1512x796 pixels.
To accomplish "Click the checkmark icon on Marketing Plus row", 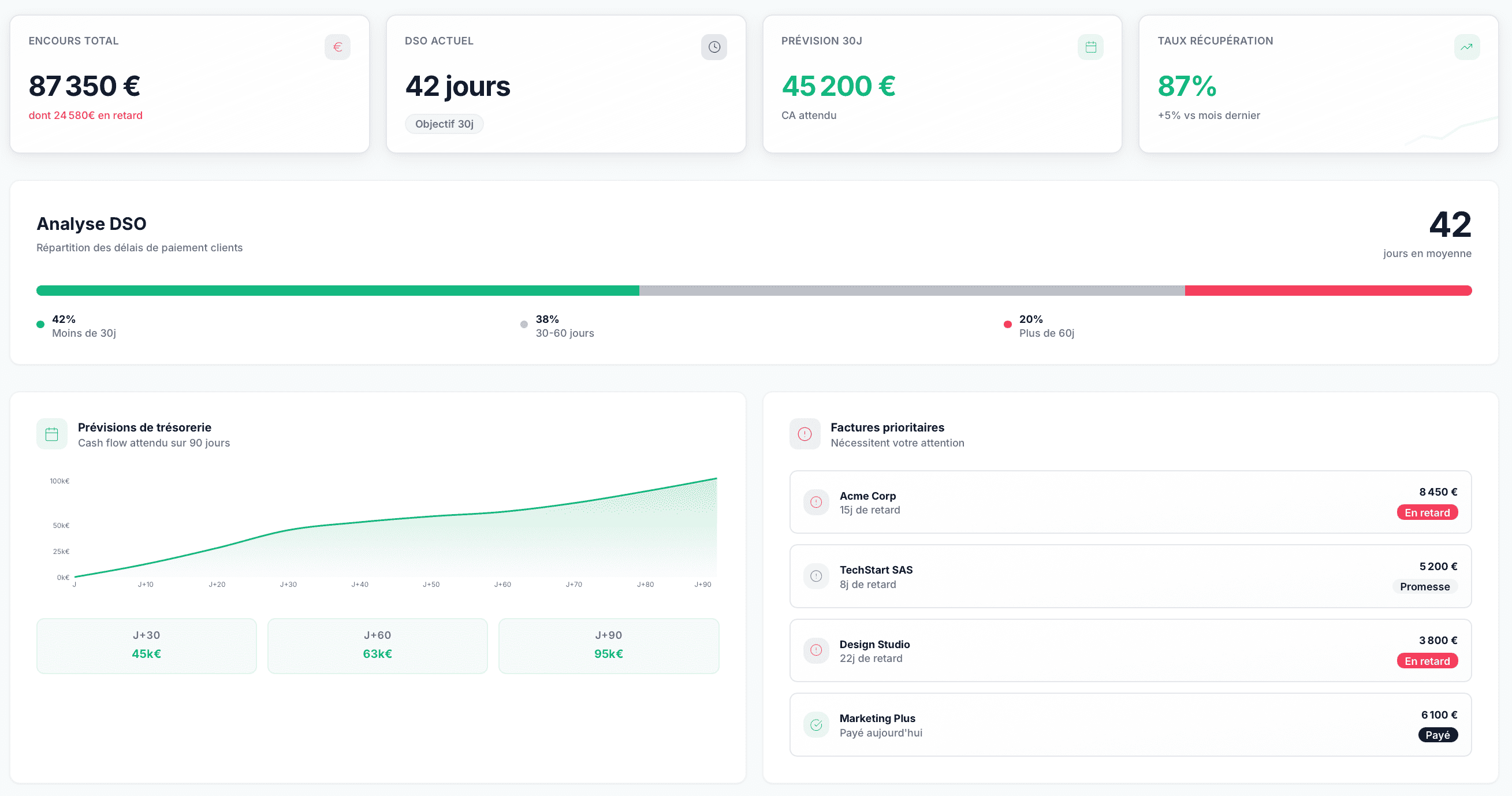I will click(x=816, y=724).
